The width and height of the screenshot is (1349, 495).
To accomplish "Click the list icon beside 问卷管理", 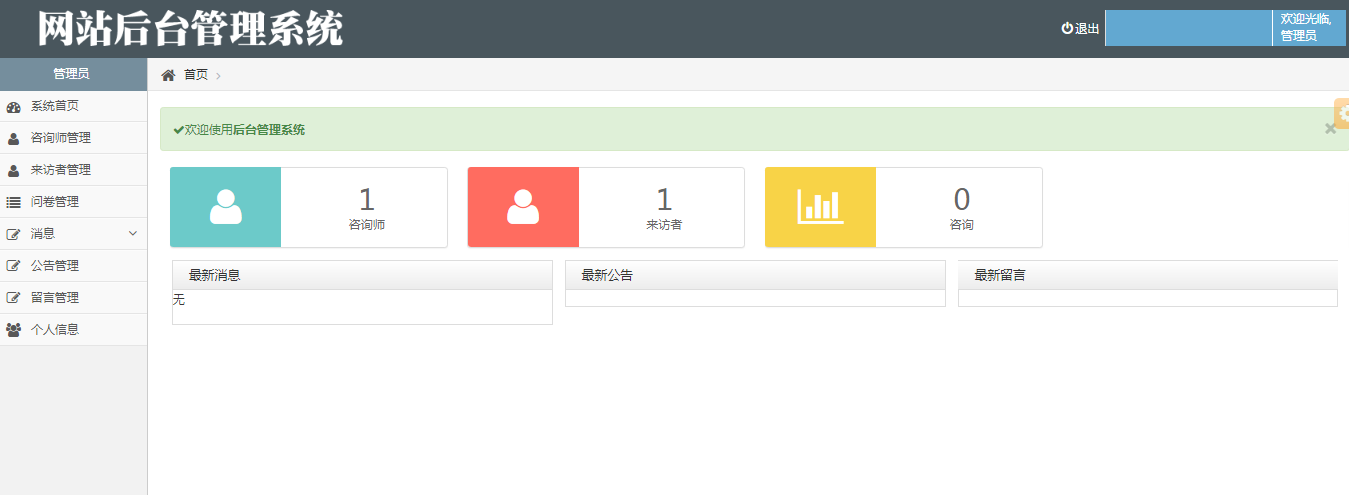I will click(x=14, y=202).
